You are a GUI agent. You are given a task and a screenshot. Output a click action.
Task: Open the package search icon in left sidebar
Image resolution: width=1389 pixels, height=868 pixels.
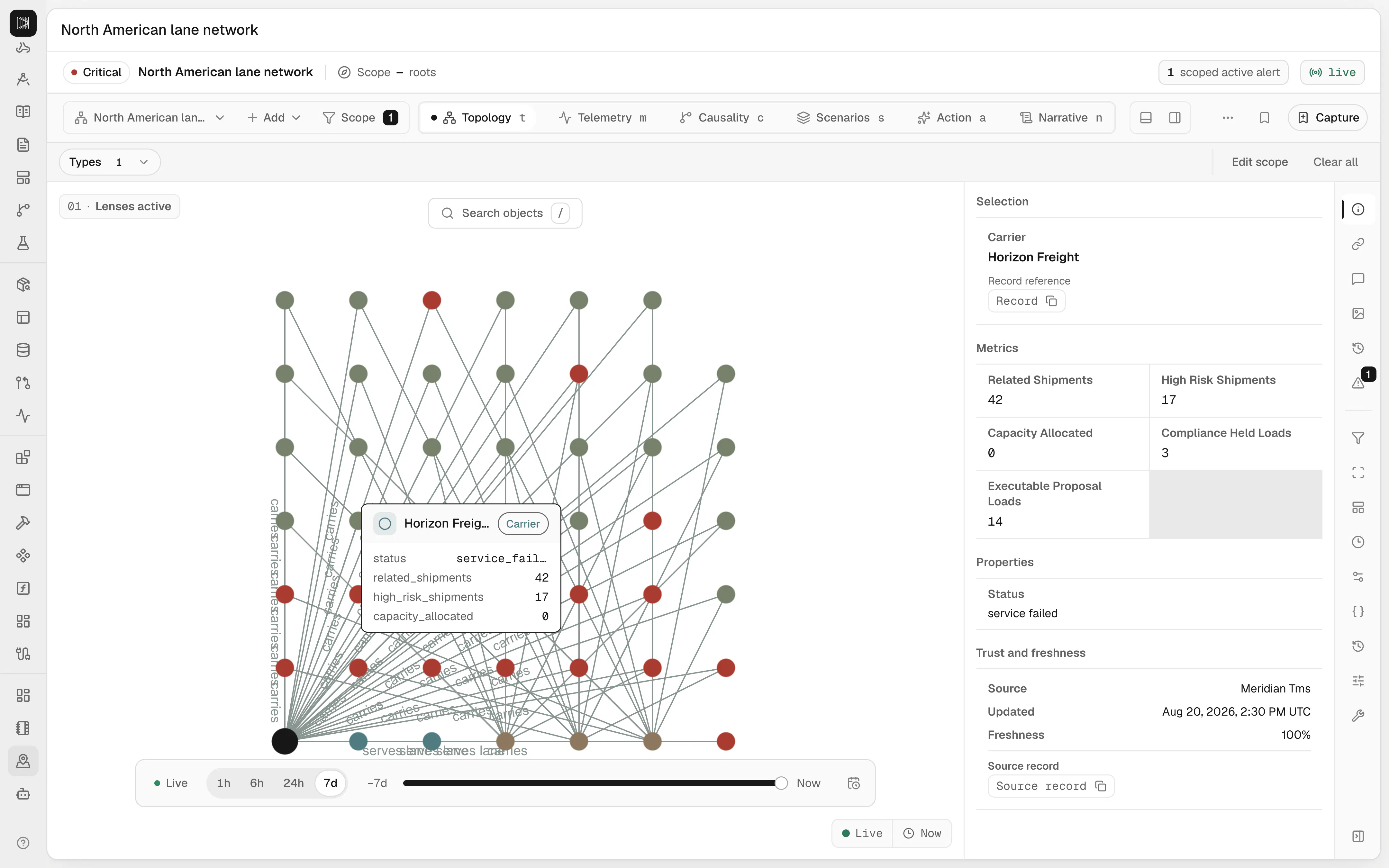click(23, 285)
